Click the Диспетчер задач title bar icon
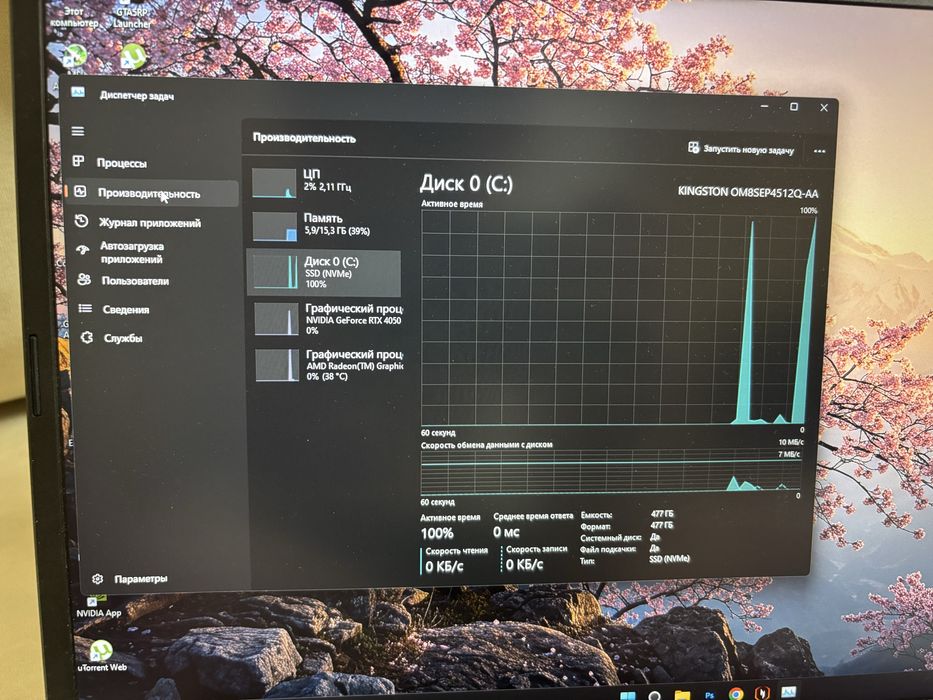933x700 pixels. 78,92
